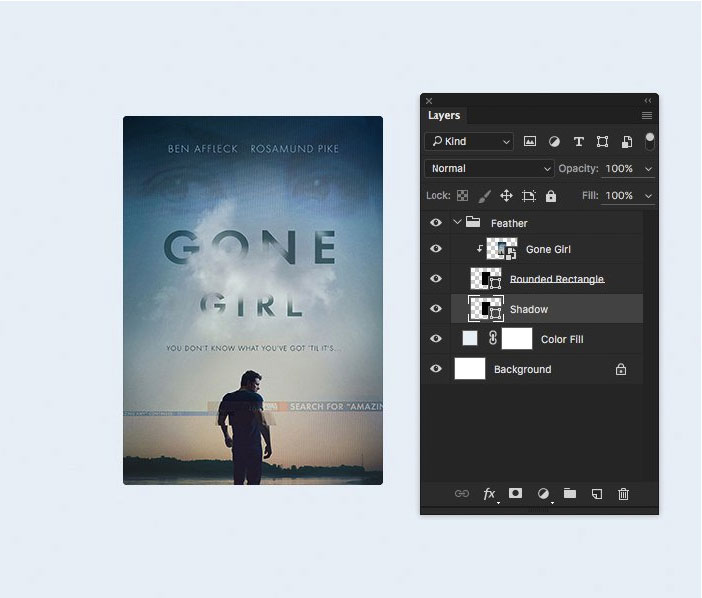Open the Layers panel options menu
Viewport: 702px width, 598px height.
pos(646,116)
